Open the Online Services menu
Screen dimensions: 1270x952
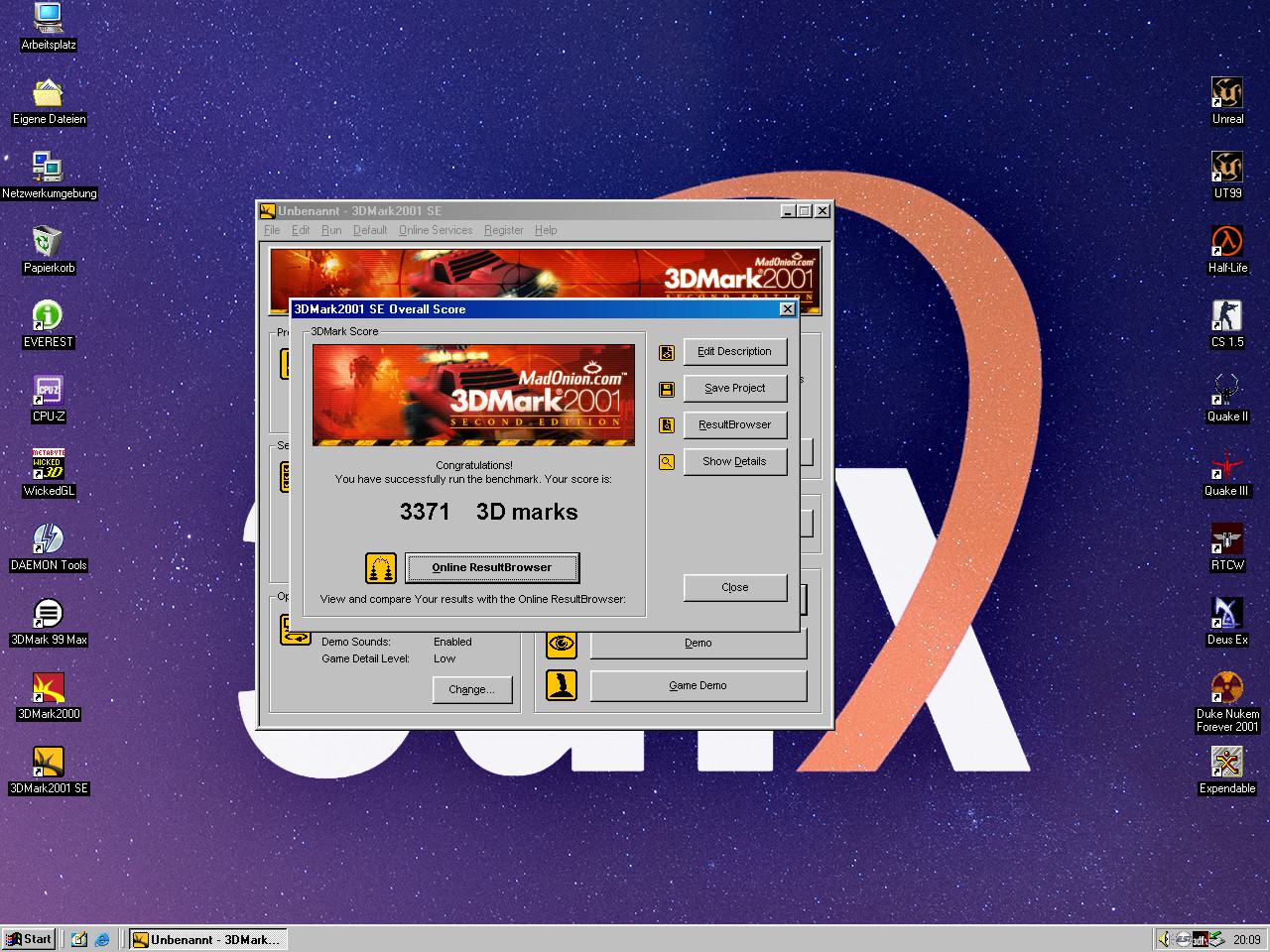(436, 230)
